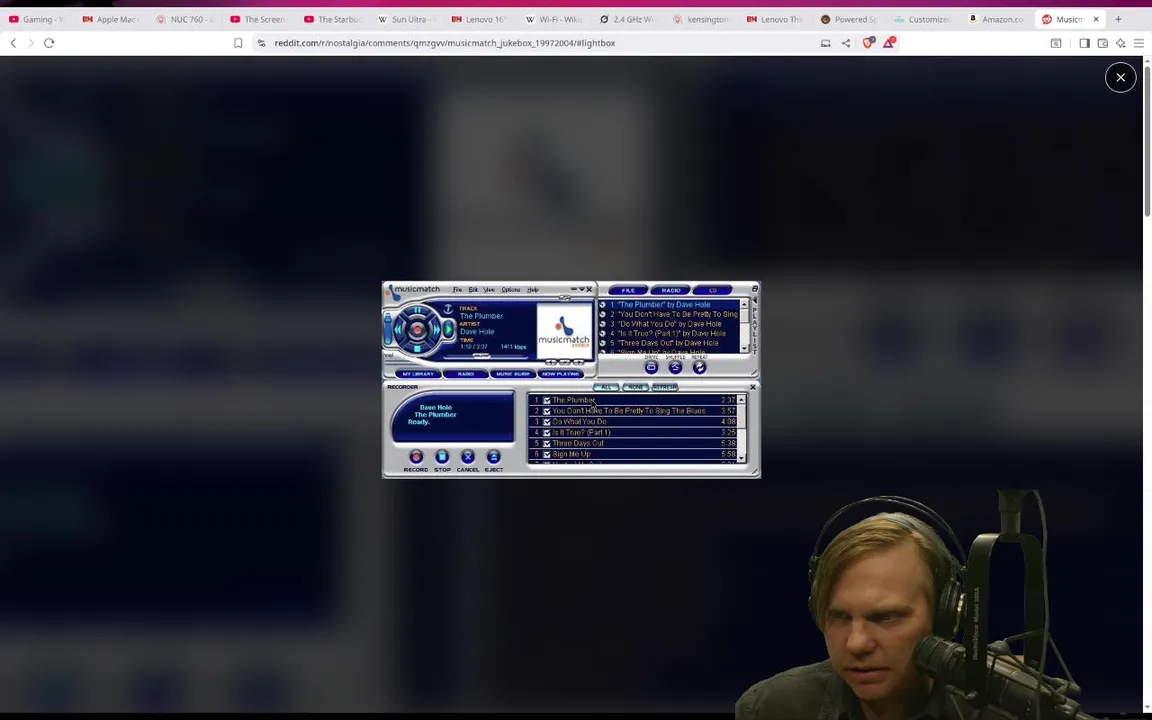Viewport: 1152px width, 720px height.
Task: Stop playback with the dial's square button
Action: click(417, 348)
